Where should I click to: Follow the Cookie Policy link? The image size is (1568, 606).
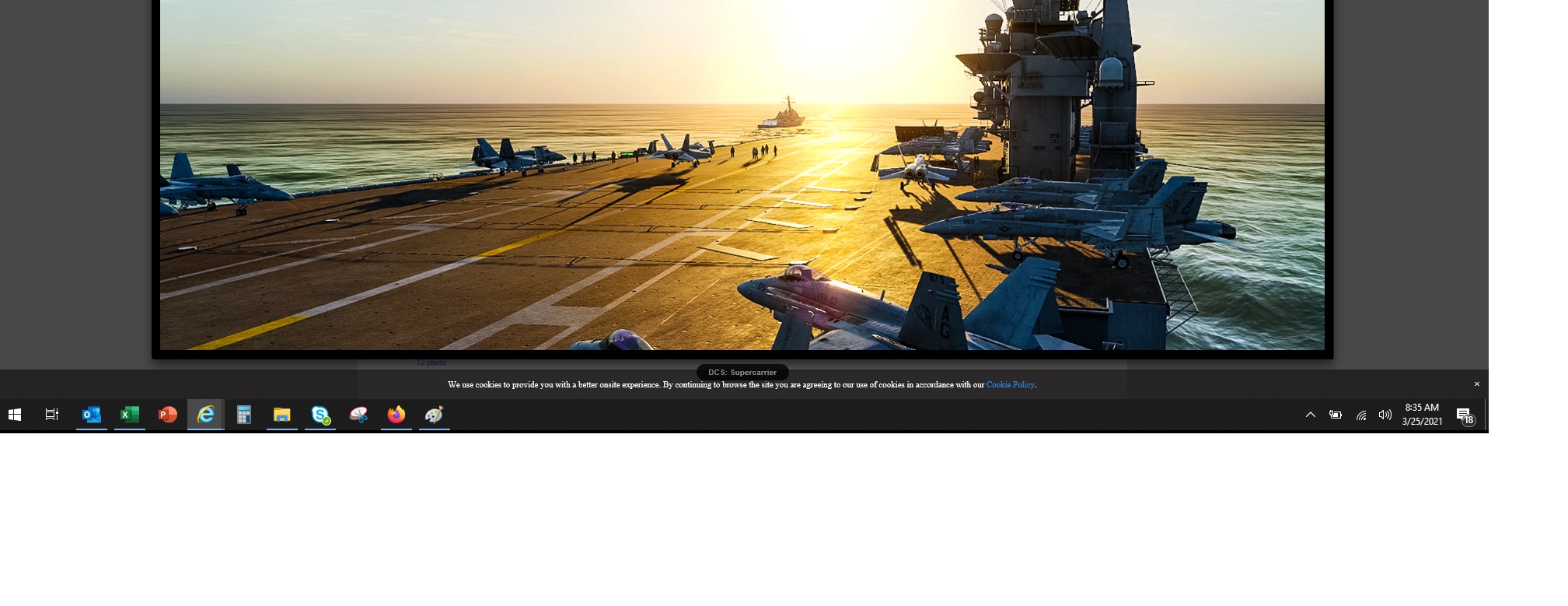1011,385
